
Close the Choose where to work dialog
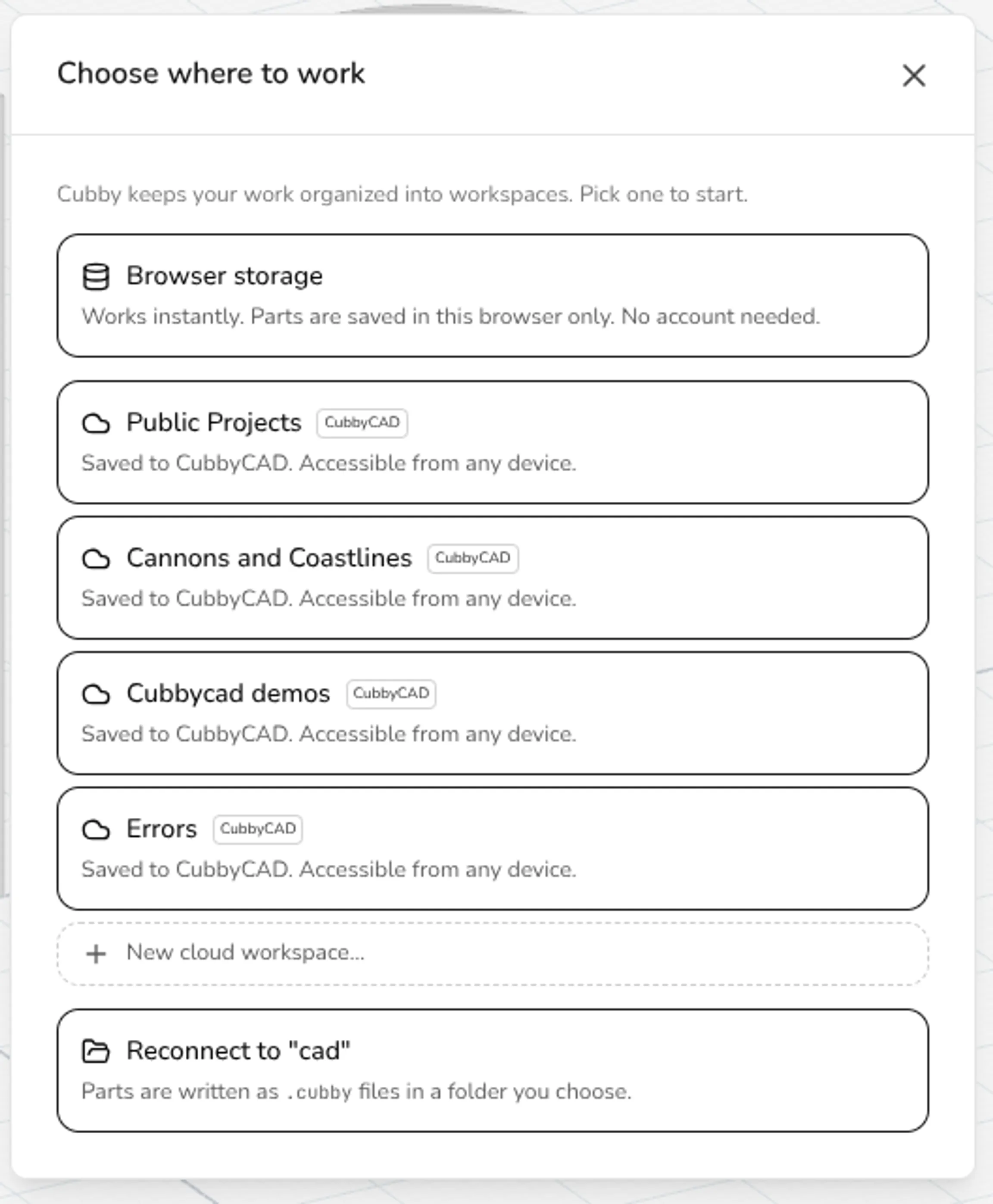(x=914, y=75)
